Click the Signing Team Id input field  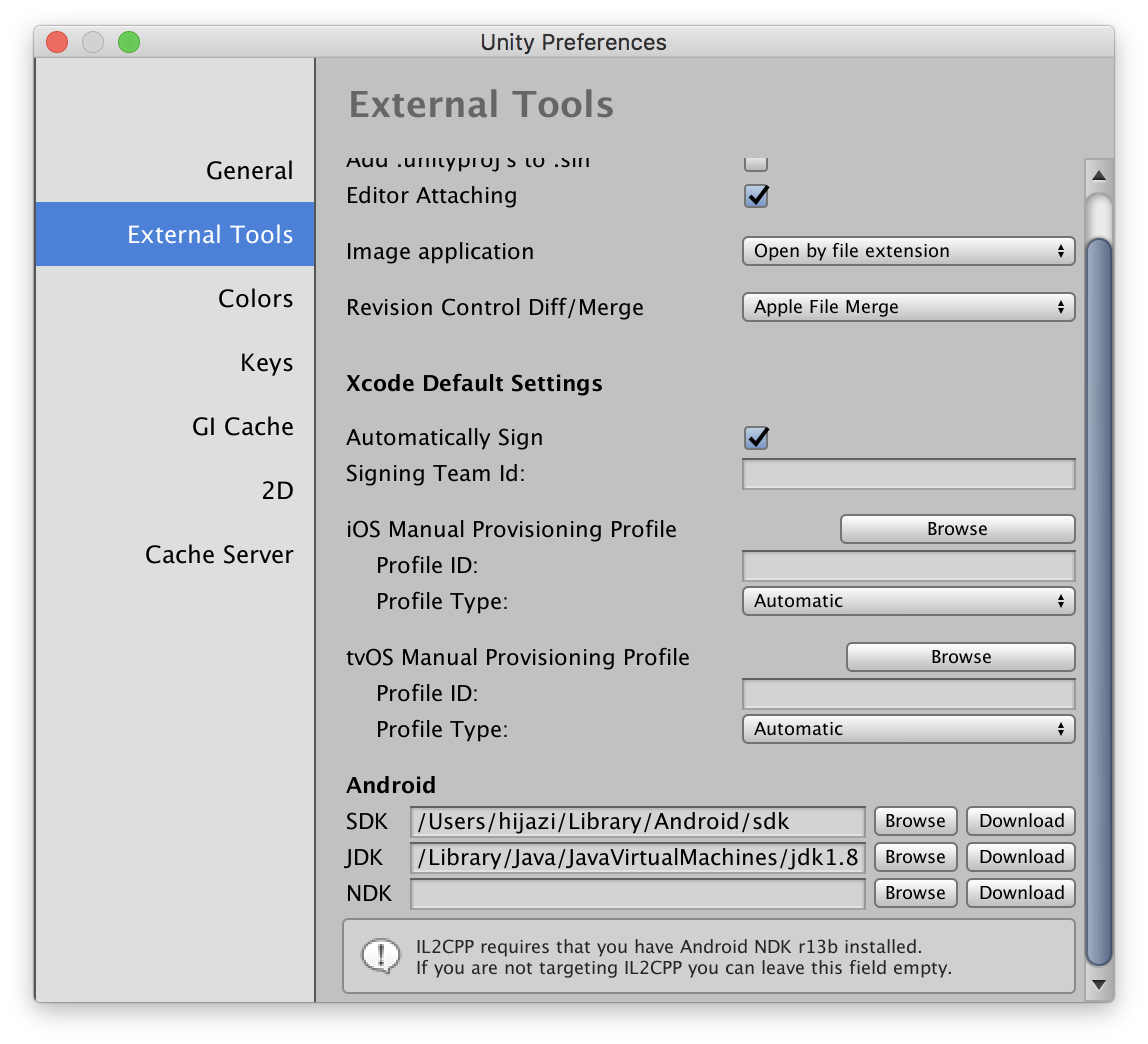pyautogui.click(x=908, y=474)
